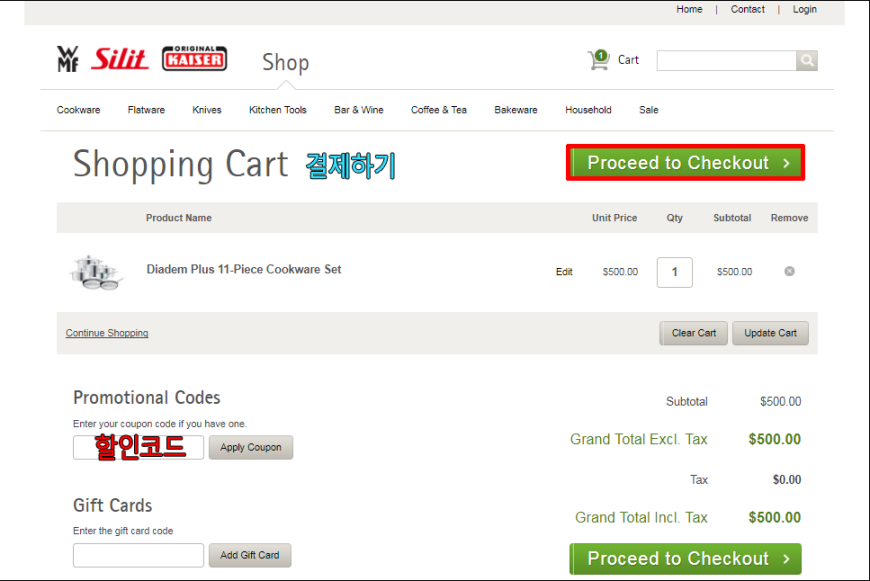Edit the Diadem Plus cart item
The image size is (870, 581).
[x=564, y=272]
